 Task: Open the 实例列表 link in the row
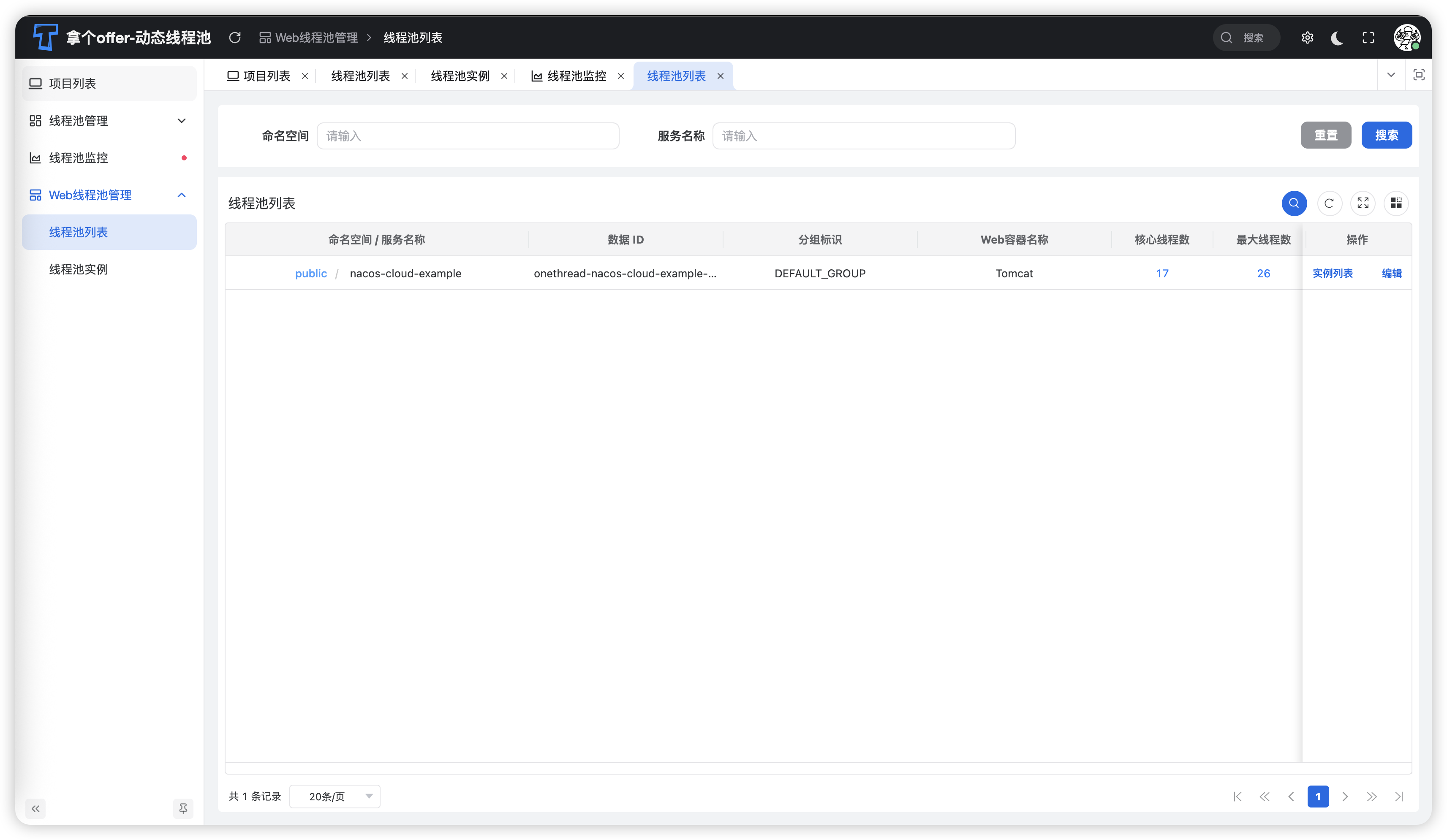[1332, 274]
